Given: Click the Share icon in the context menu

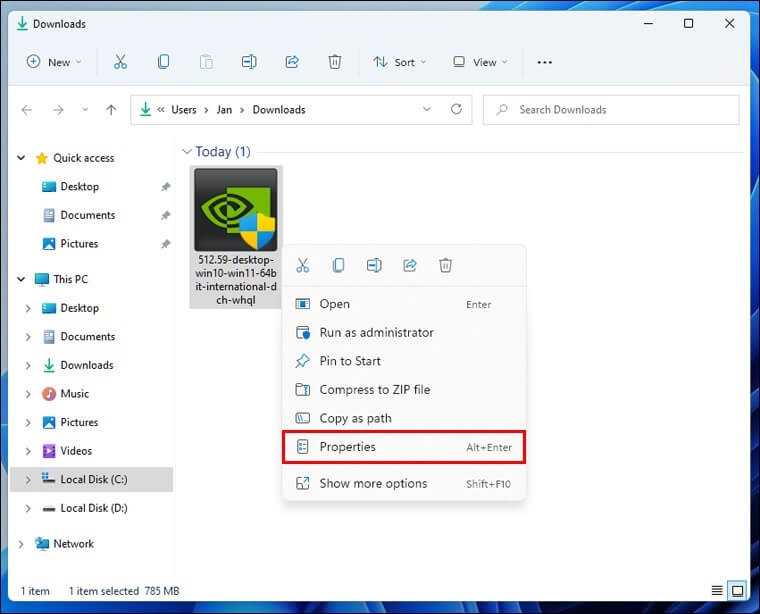Looking at the screenshot, I should (x=410, y=265).
